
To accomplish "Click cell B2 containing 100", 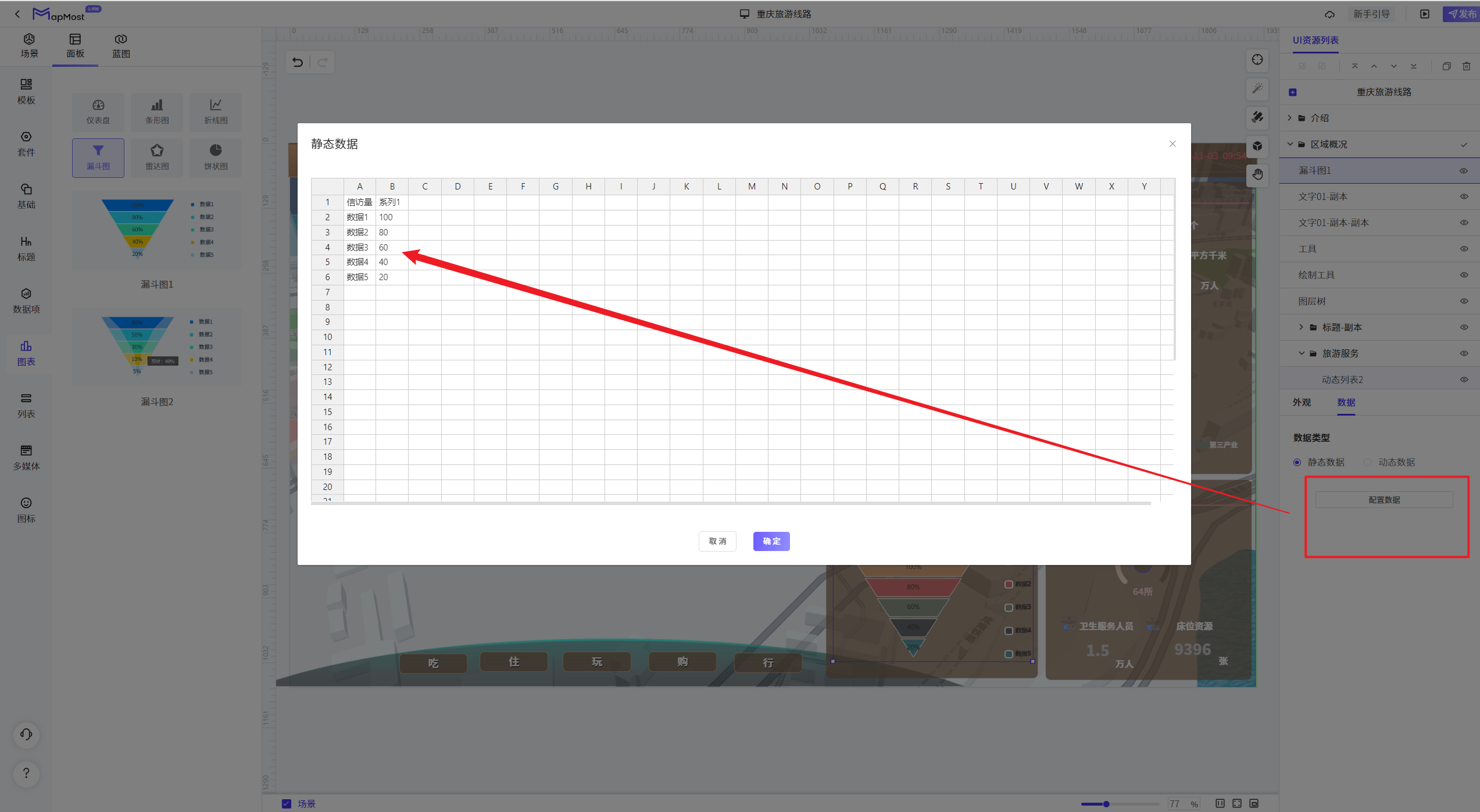I will point(392,217).
